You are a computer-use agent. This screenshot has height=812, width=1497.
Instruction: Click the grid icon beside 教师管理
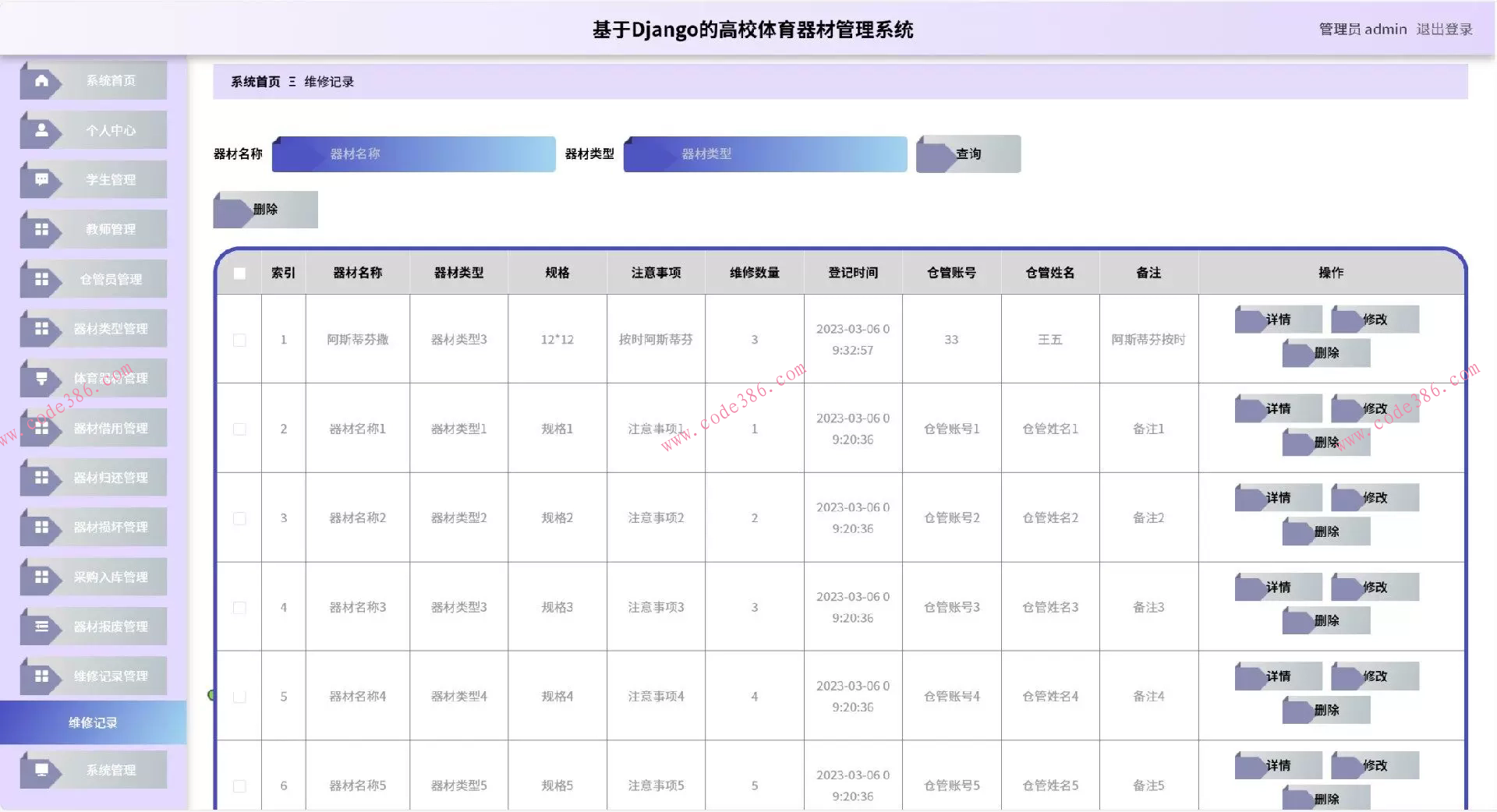(41, 229)
